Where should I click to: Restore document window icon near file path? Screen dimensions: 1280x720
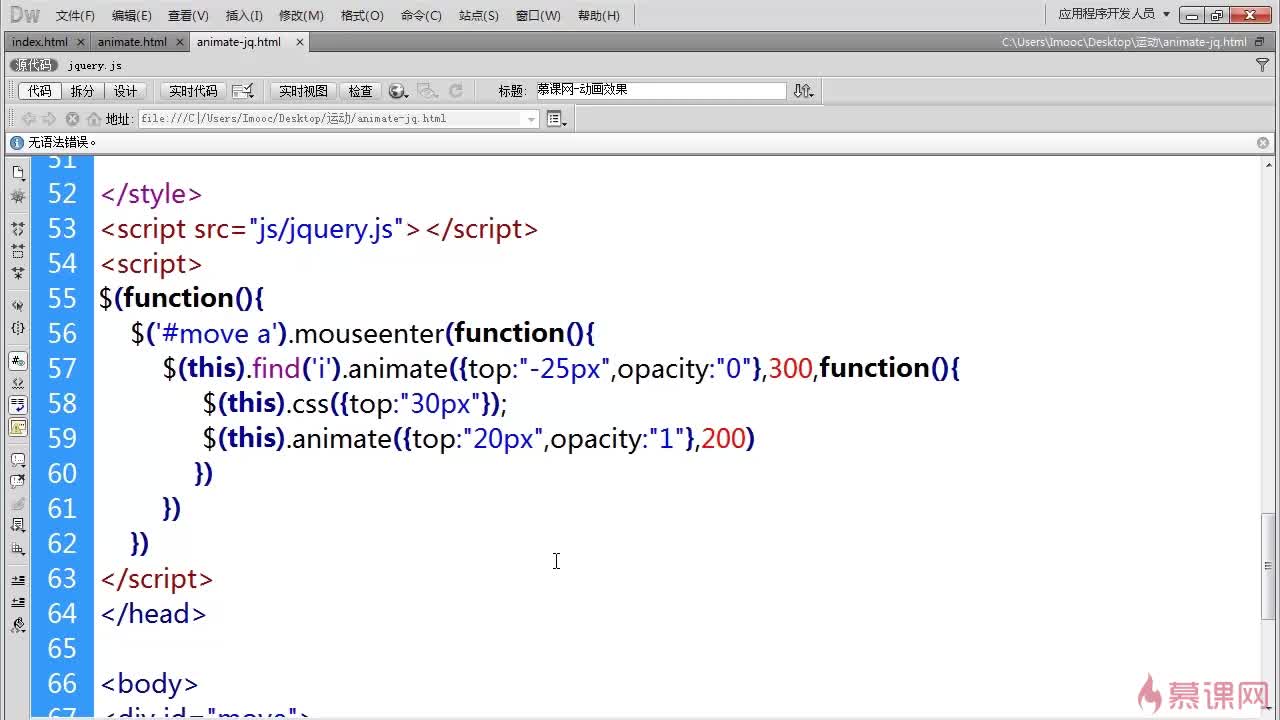coord(1260,42)
